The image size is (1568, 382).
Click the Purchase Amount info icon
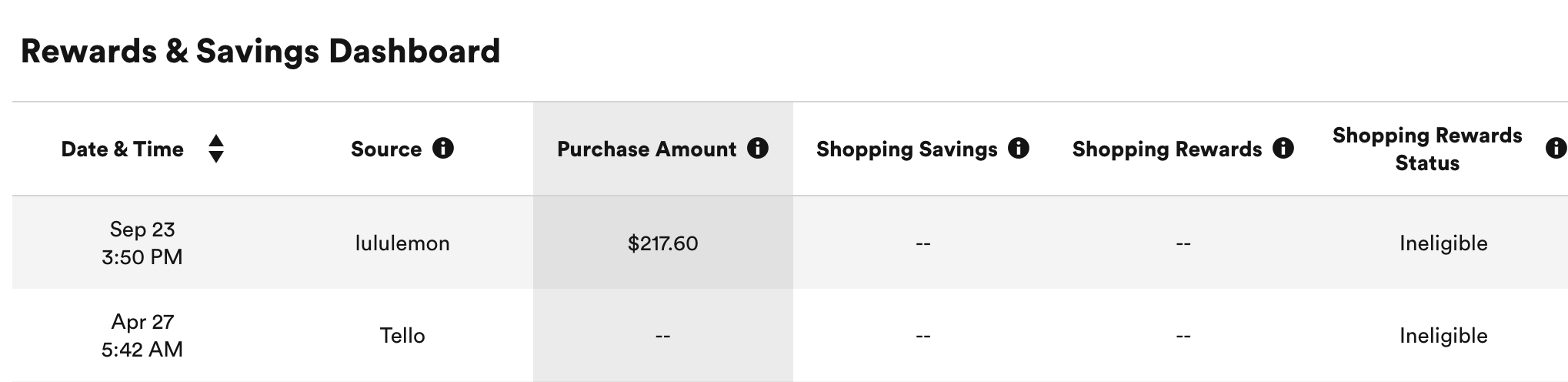click(x=758, y=148)
